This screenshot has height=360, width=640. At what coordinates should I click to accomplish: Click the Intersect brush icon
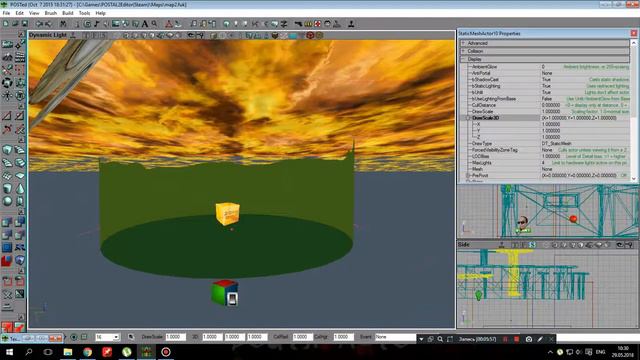click(7, 235)
